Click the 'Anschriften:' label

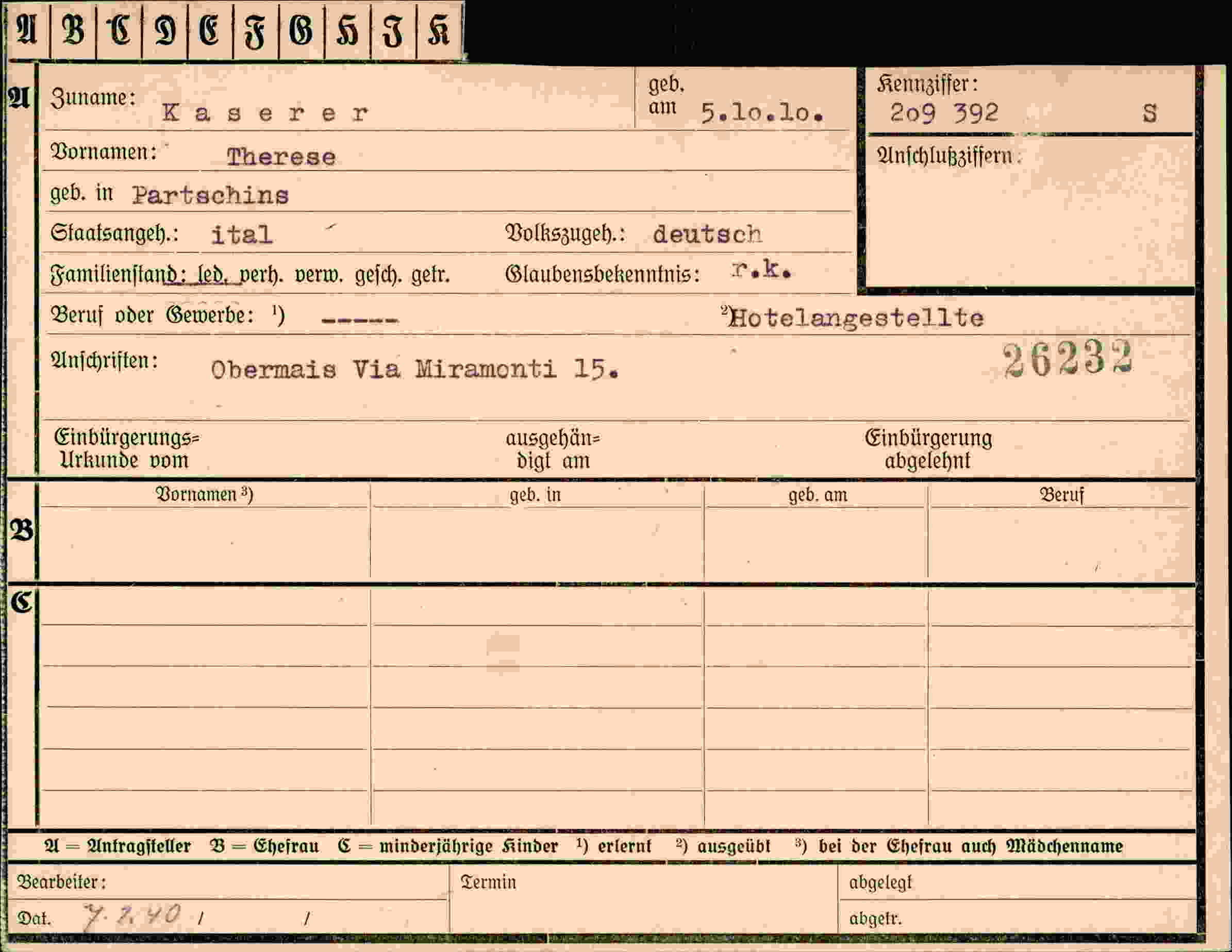[x=104, y=360]
